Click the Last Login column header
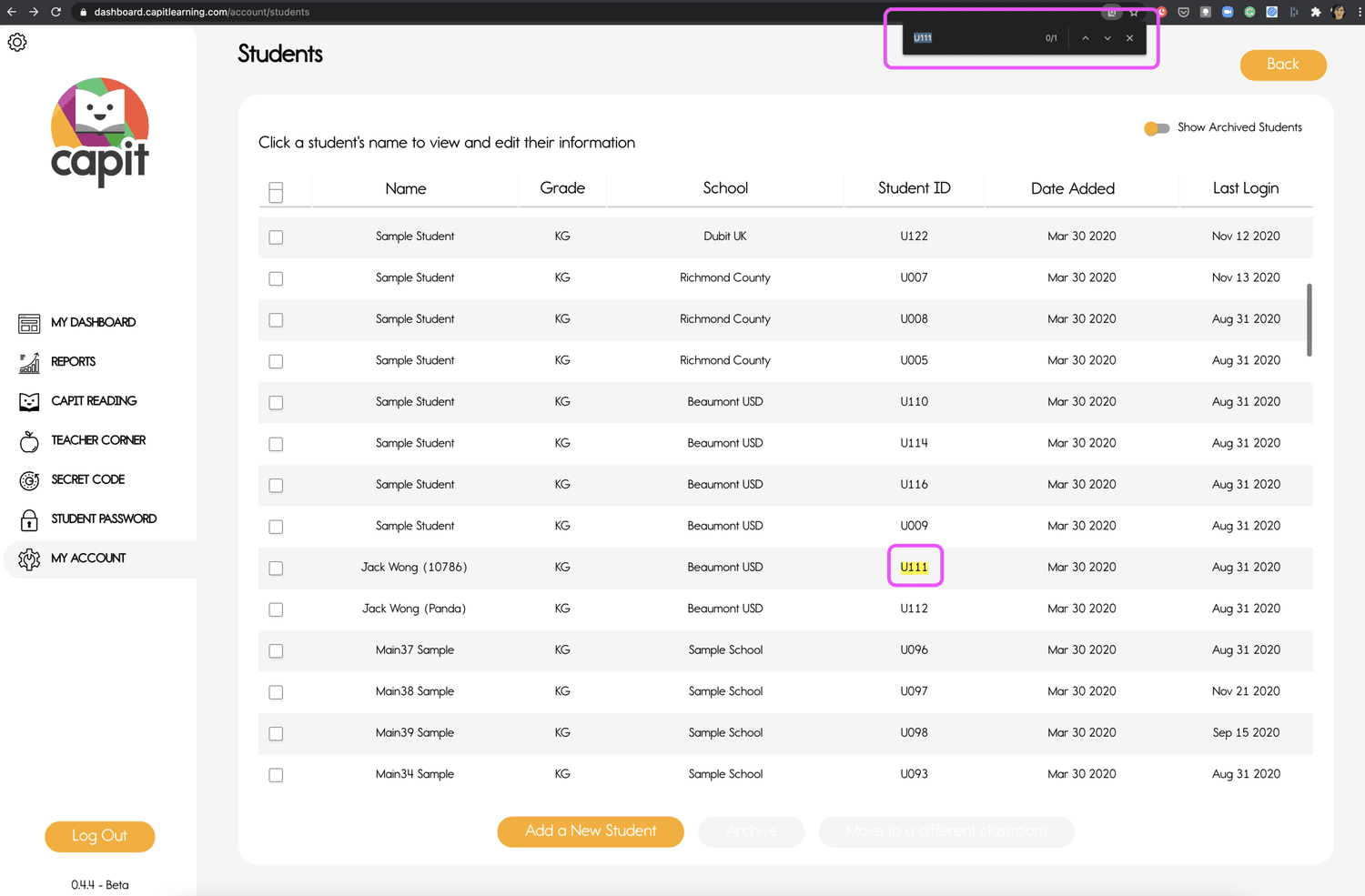 [1246, 188]
